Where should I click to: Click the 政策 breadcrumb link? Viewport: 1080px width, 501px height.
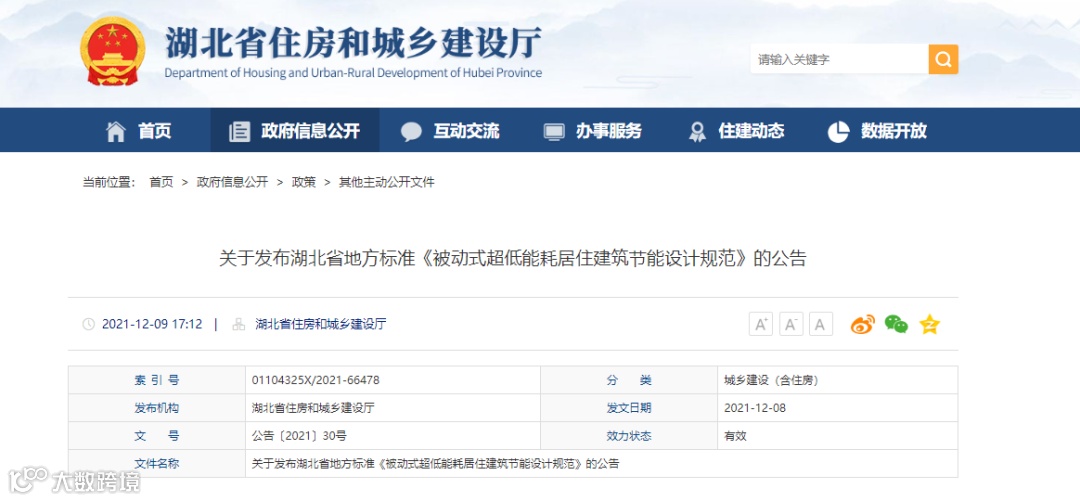click(x=304, y=182)
